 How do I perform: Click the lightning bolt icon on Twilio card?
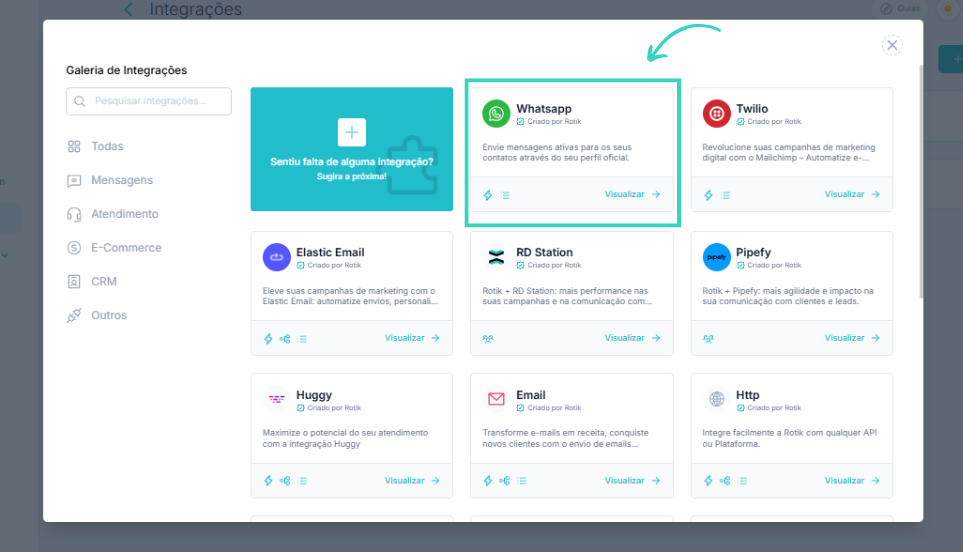(x=708, y=195)
